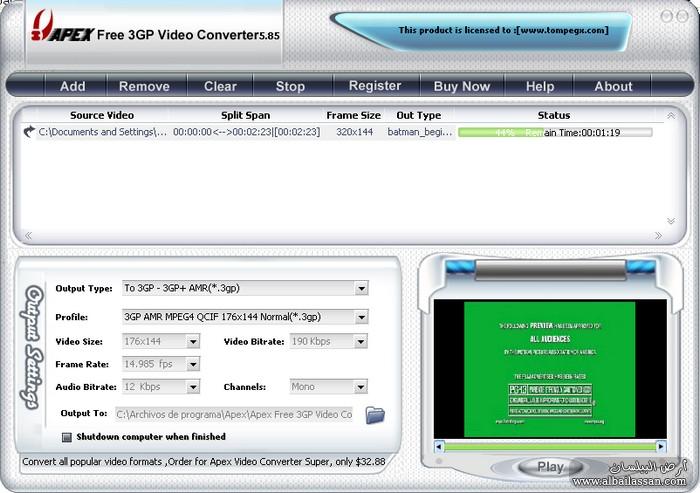Click the list scroll-down double chevron
The height and width of the screenshot is (493, 700).
pos(671,221)
